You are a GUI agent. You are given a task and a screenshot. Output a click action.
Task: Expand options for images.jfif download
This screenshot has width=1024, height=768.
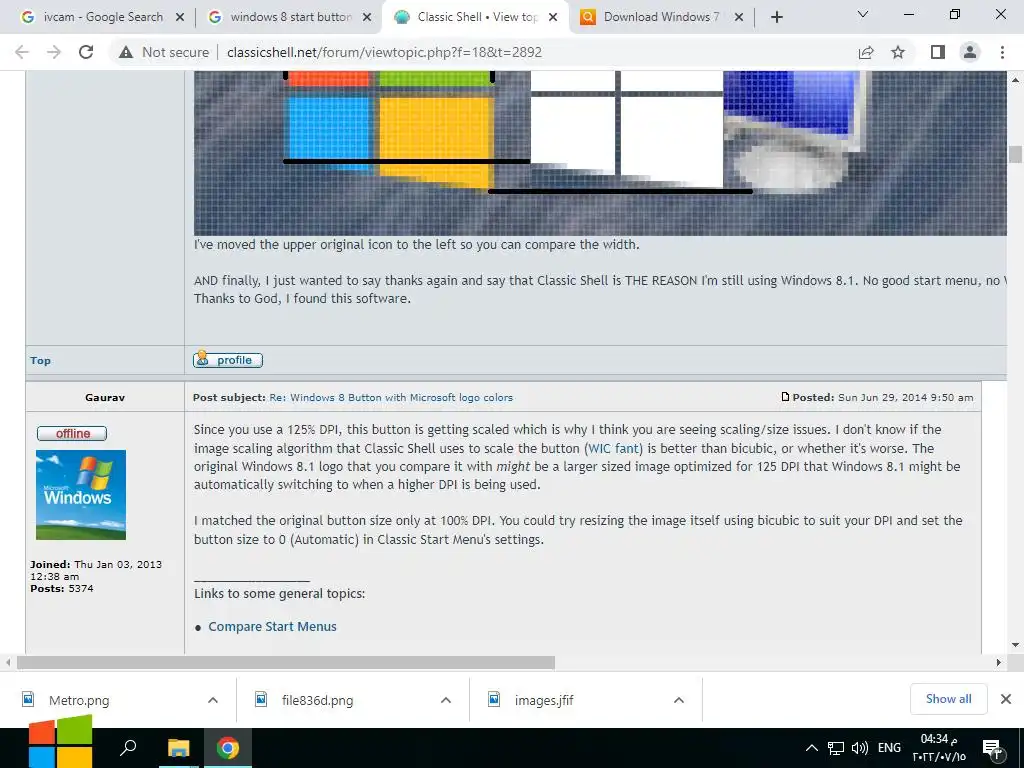pyautogui.click(x=679, y=700)
